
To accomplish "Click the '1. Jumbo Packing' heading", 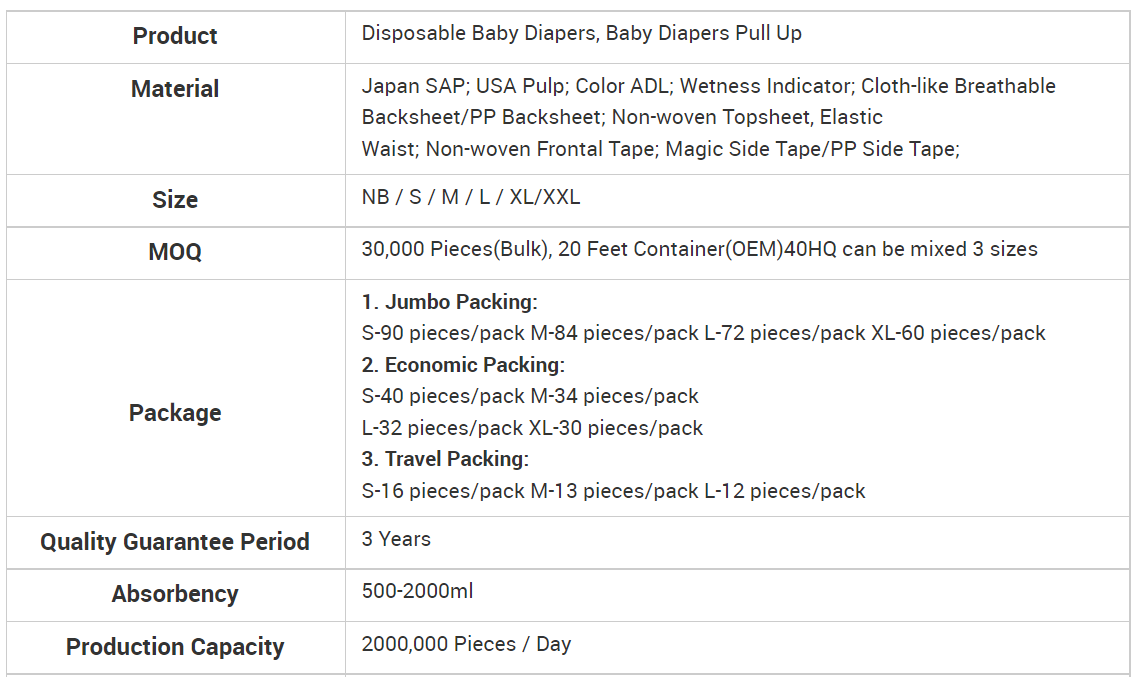I will (x=450, y=302).
